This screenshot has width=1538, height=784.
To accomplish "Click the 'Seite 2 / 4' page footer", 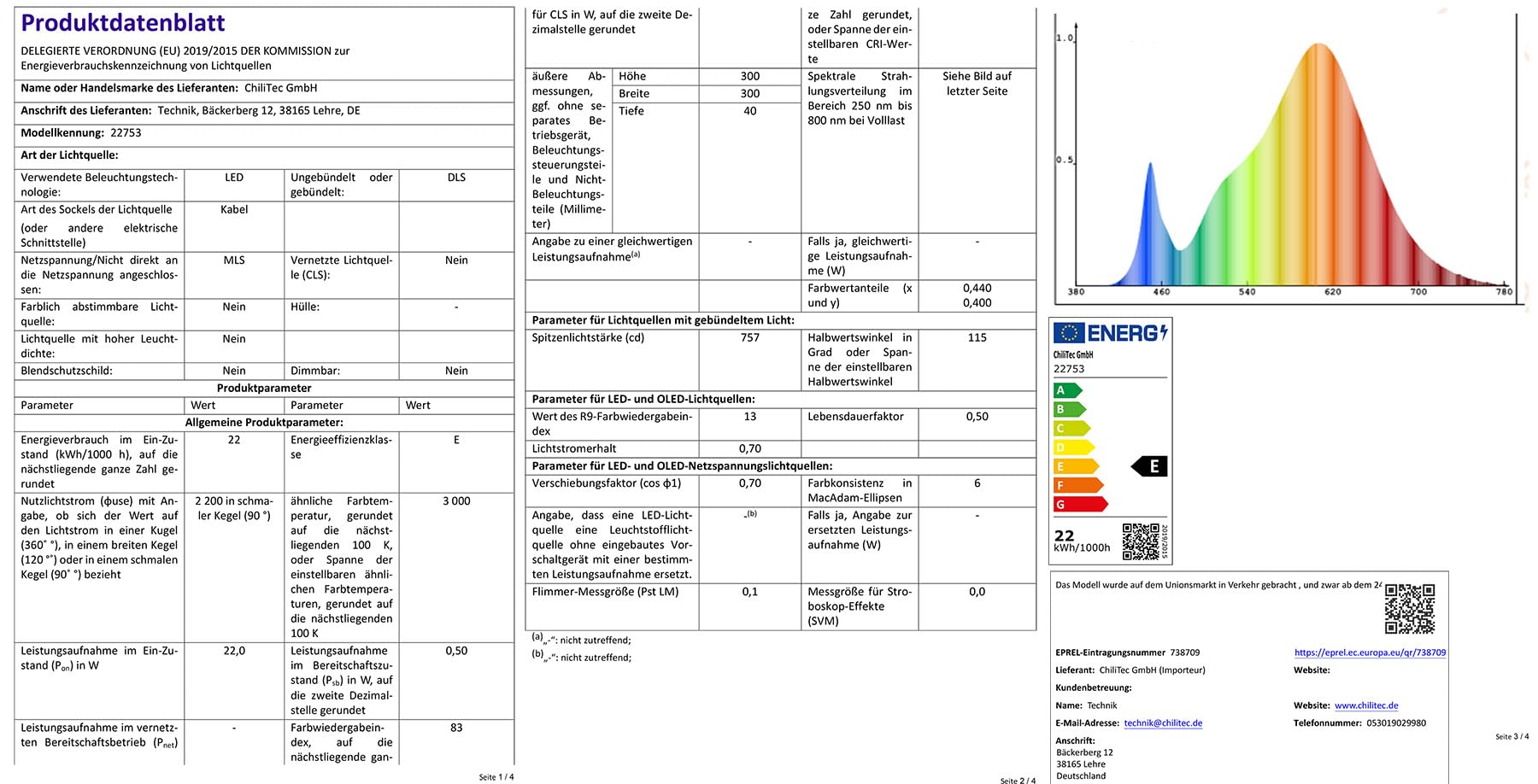I will [x=1018, y=781].
